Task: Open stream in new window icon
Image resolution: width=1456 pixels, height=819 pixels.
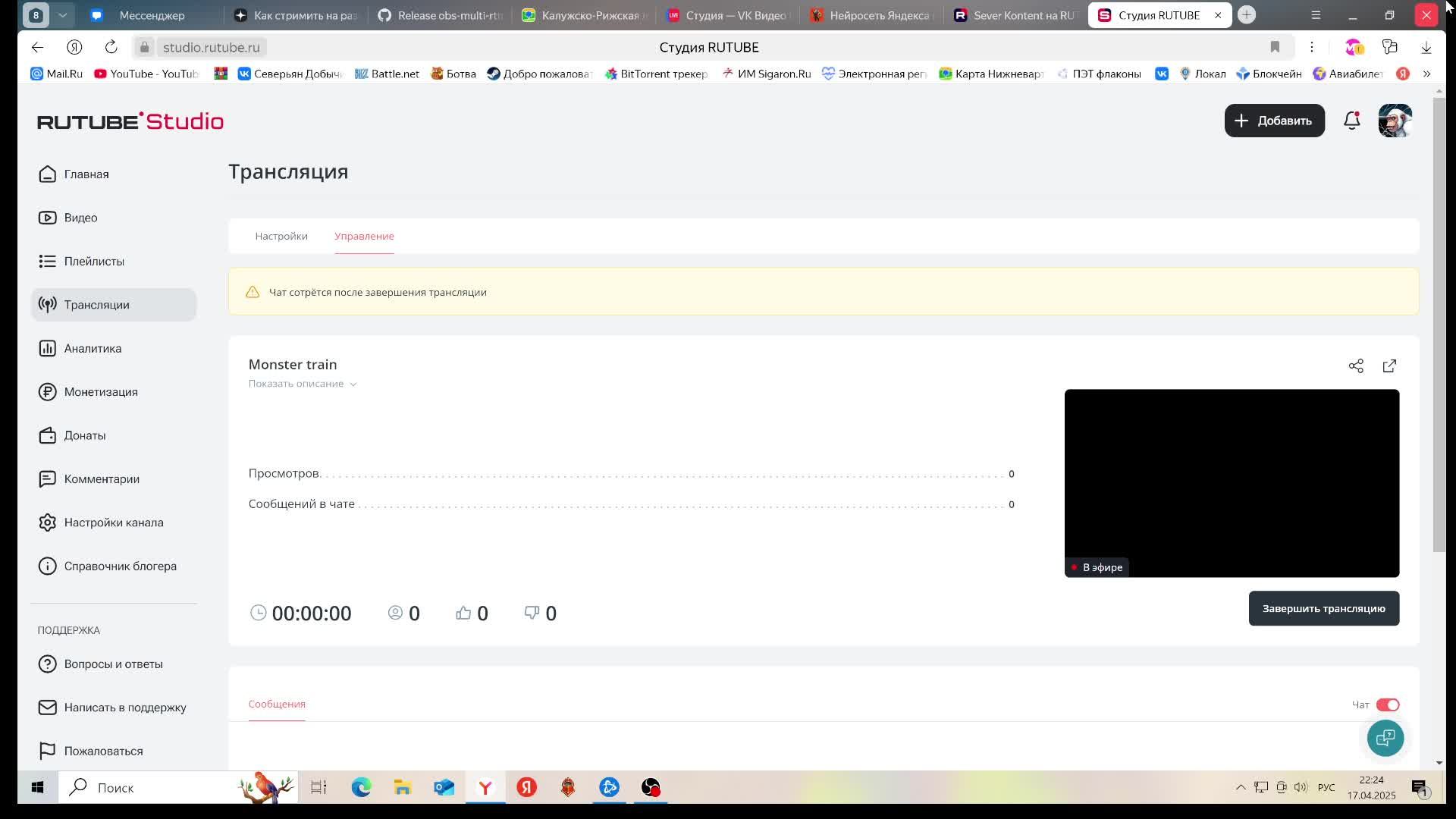Action: (1389, 366)
